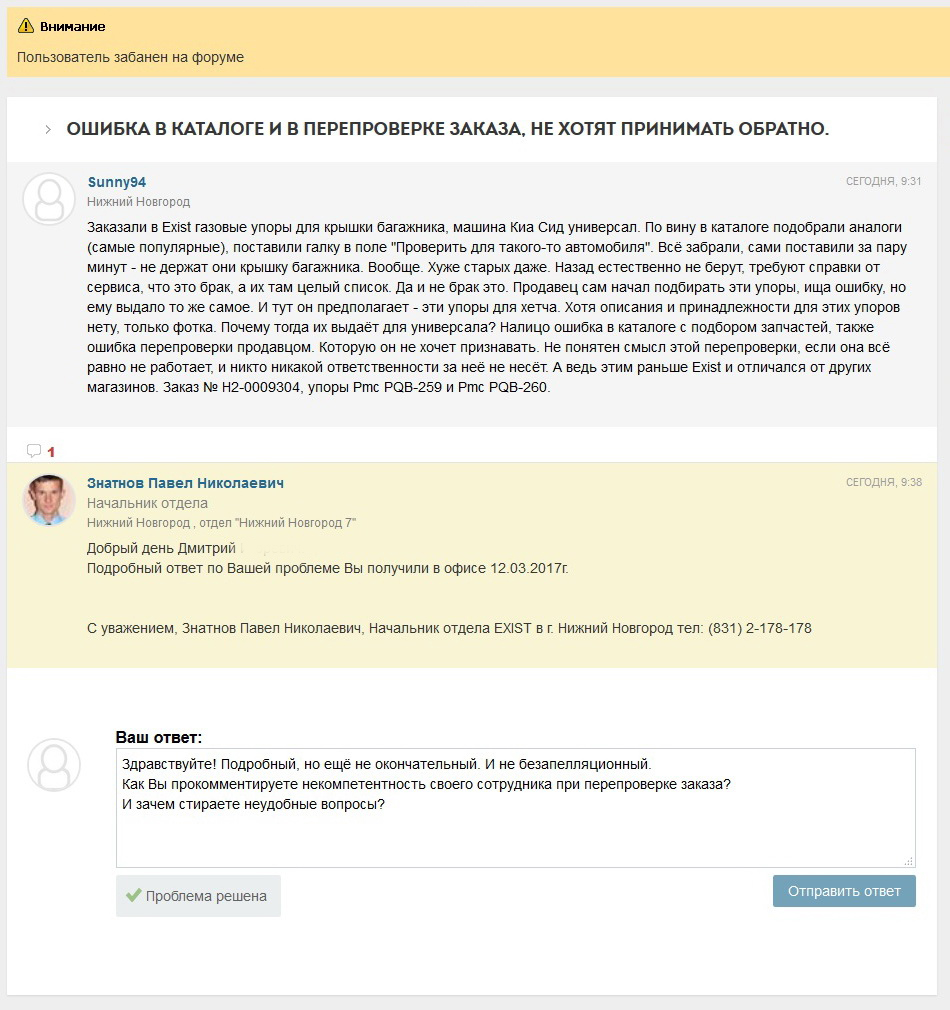Click the 9:31 post timestamp
The width and height of the screenshot is (950, 1010).
[x=884, y=181]
